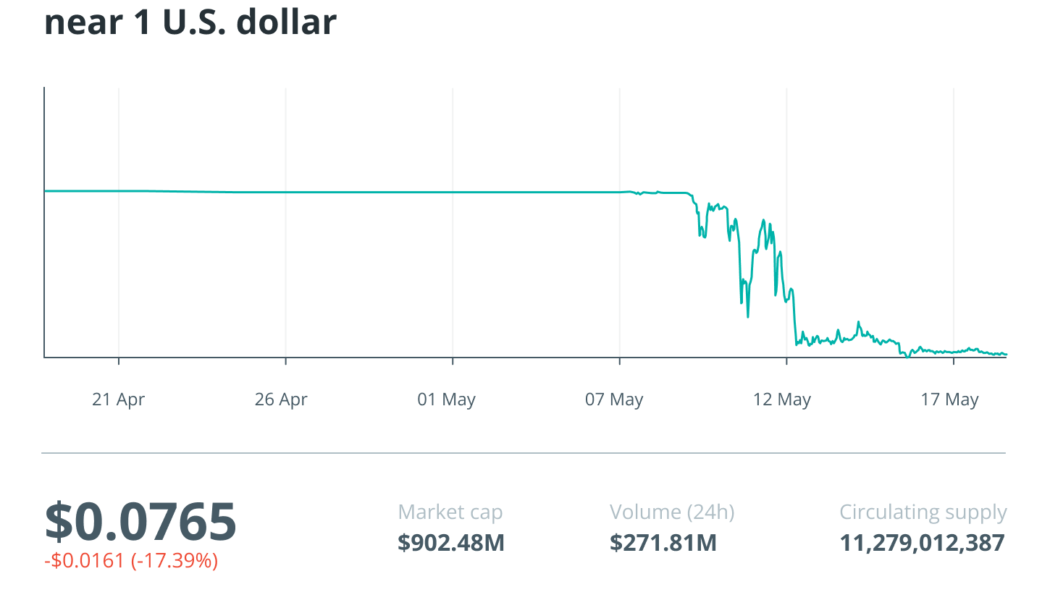
Task: Click the flat price line above 01 May
Action: coord(452,192)
